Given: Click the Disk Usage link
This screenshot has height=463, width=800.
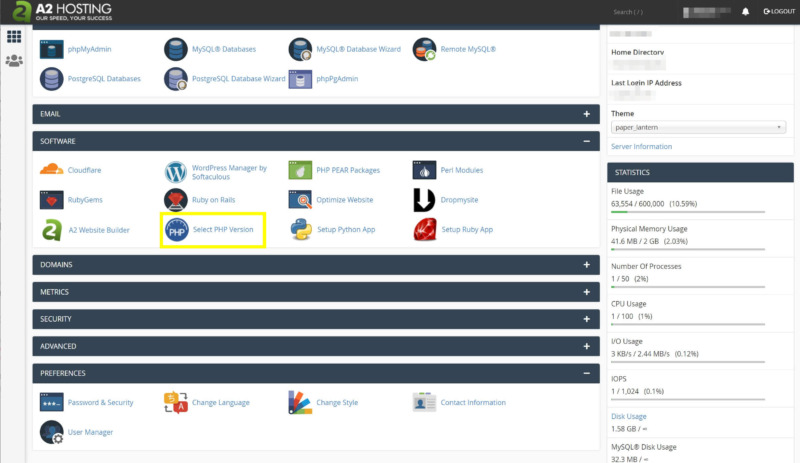Looking at the screenshot, I should coord(629,417).
